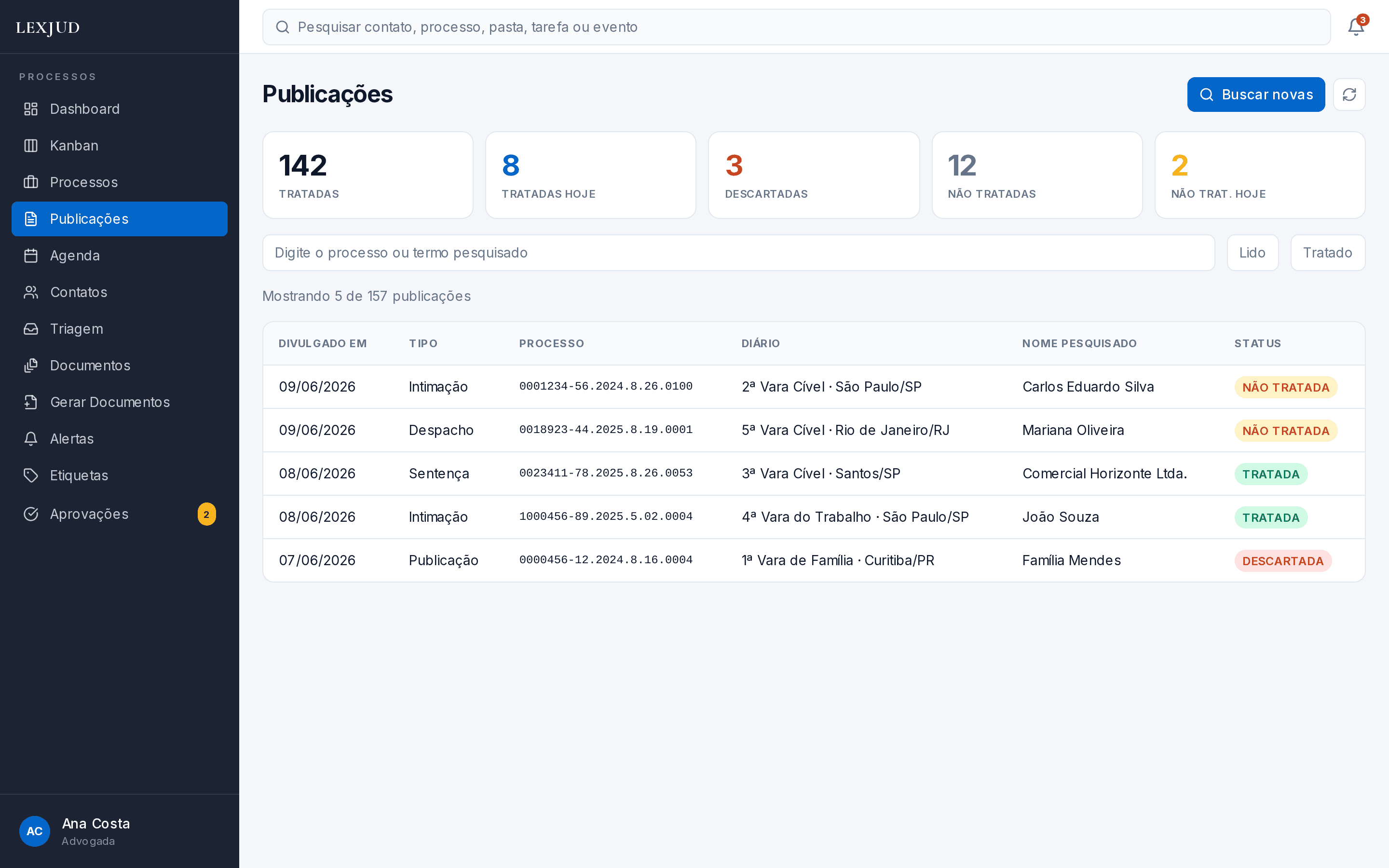
Task: Click the Gerar Documentos file-plus icon
Action: tap(31, 403)
